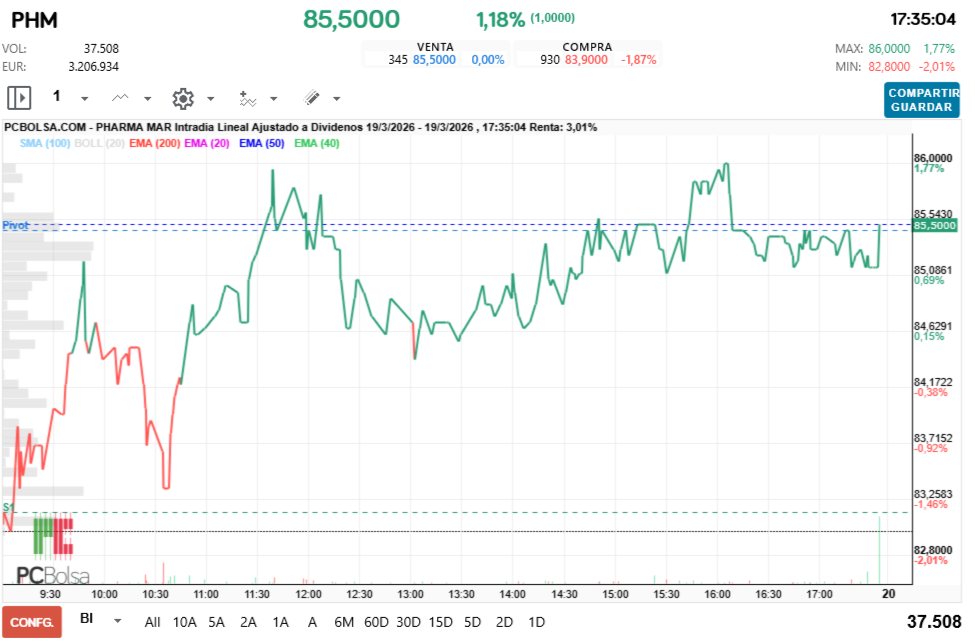Switch to the 1D timeframe tab
Viewport: 975px width, 643px height.
point(536,621)
